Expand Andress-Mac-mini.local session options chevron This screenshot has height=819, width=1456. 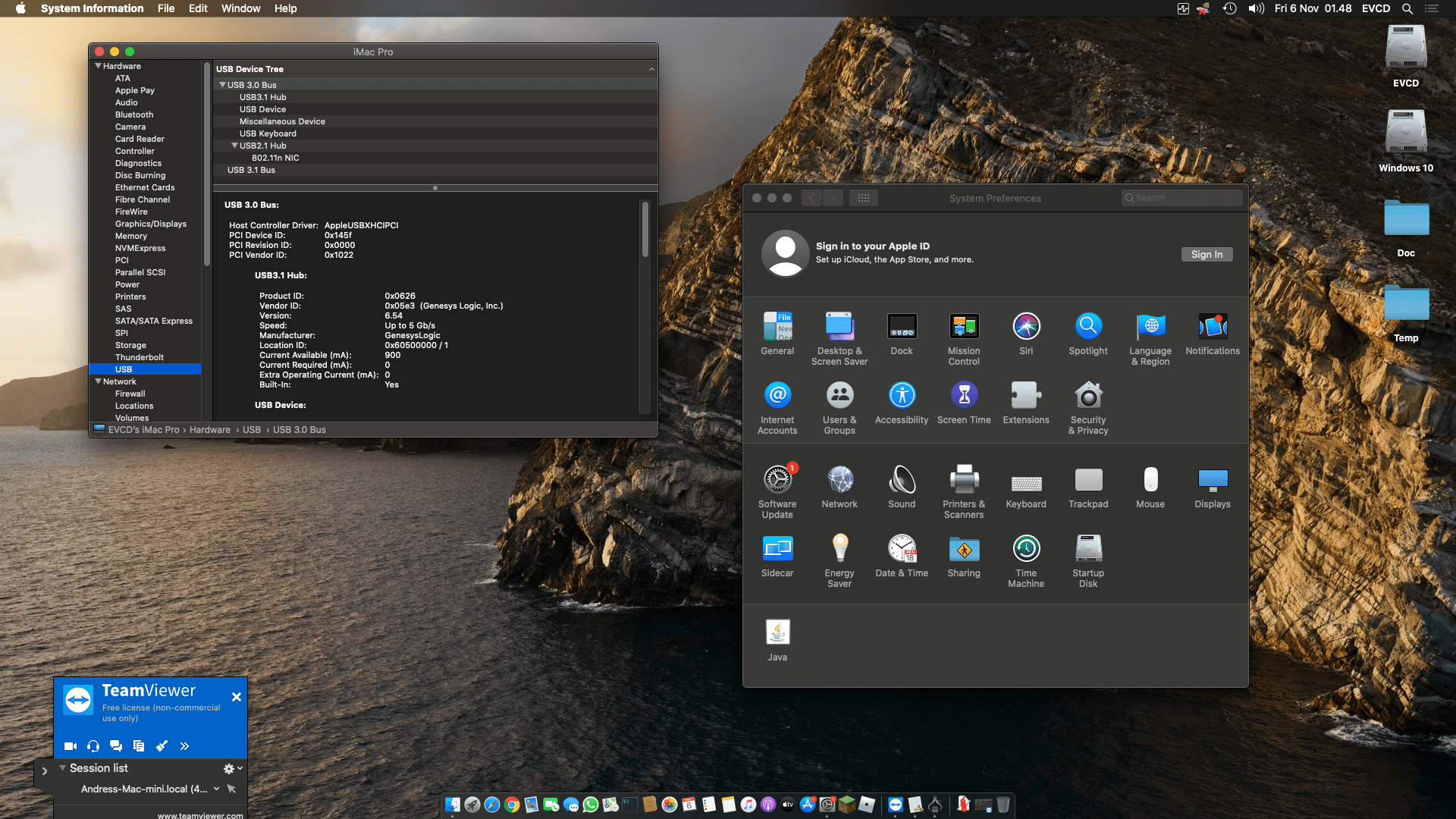(217, 789)
